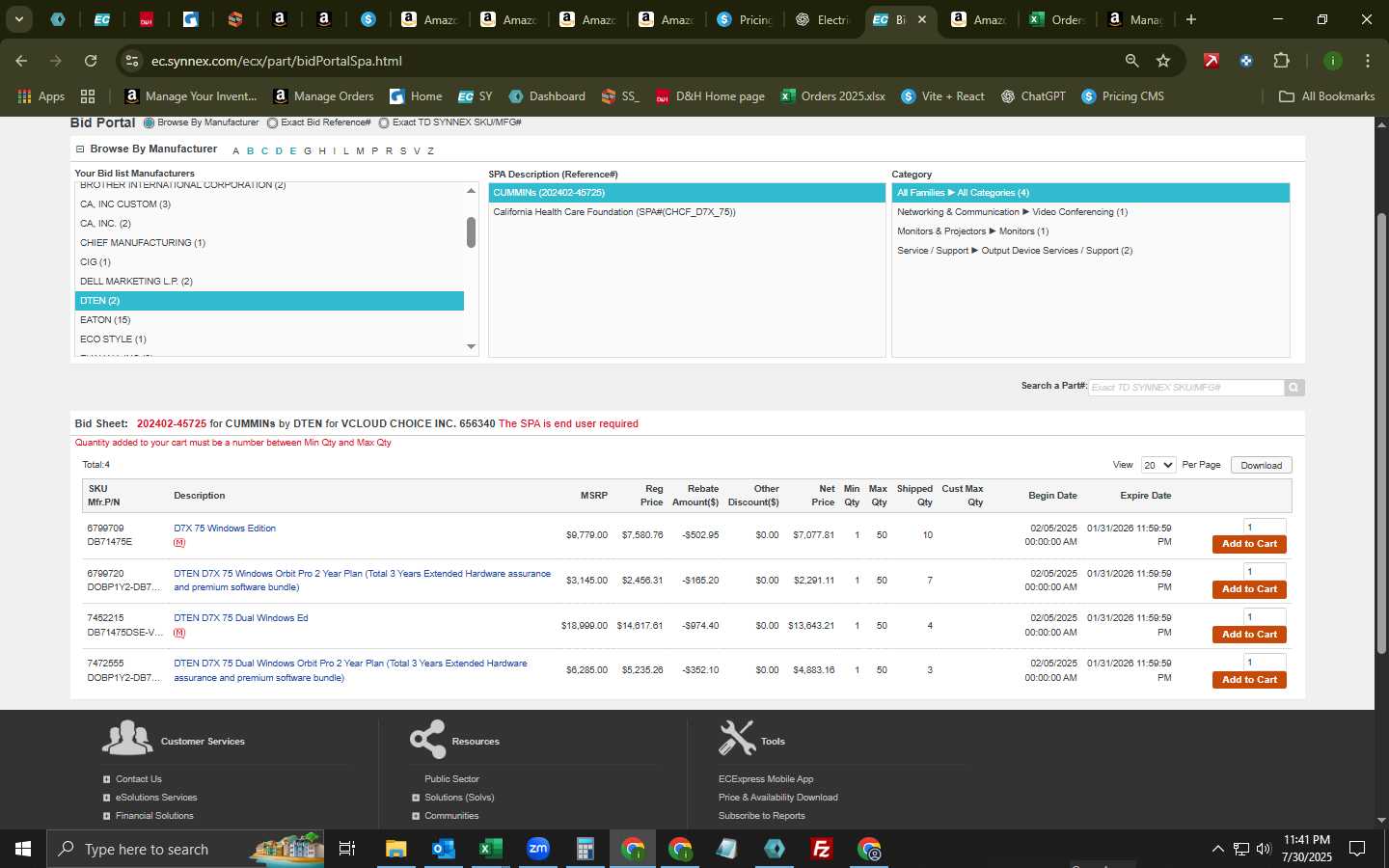Choose California Health Care Foundation SPA
1389x868 pixels.
687,212
